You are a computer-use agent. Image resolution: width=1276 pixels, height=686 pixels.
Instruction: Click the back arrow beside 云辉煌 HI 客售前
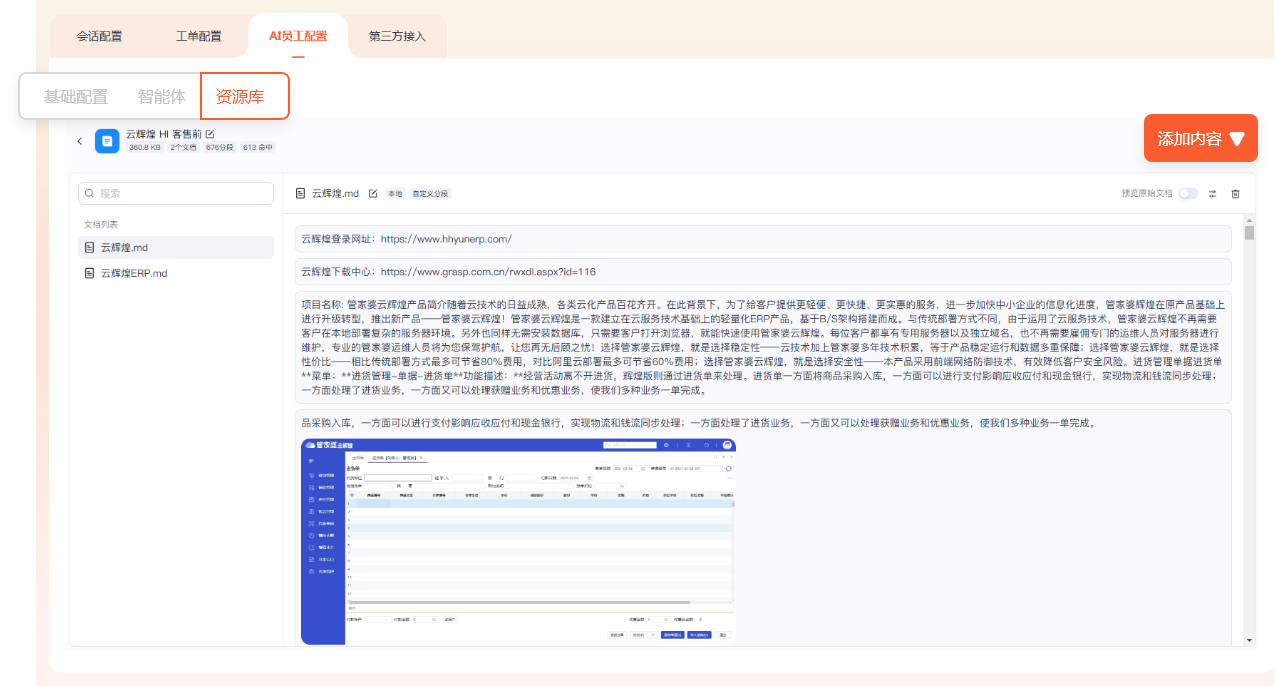point(80,141)
